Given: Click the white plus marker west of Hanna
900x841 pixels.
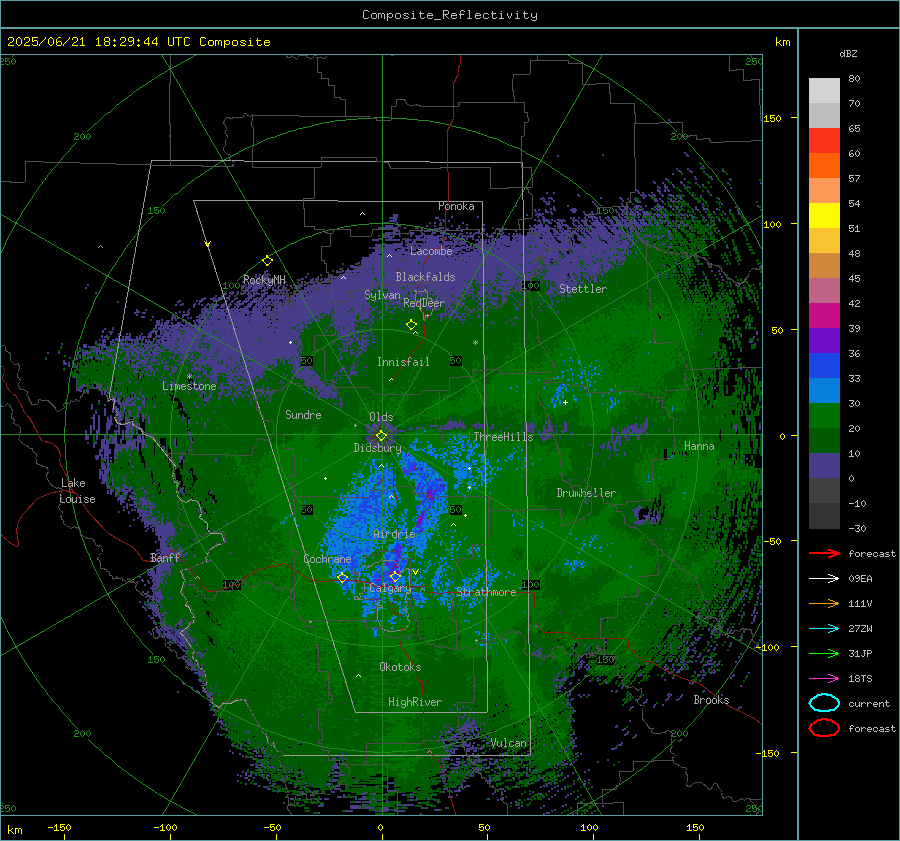Looking at the screenshot, I should pyautogui.click(x=565, y=402).
